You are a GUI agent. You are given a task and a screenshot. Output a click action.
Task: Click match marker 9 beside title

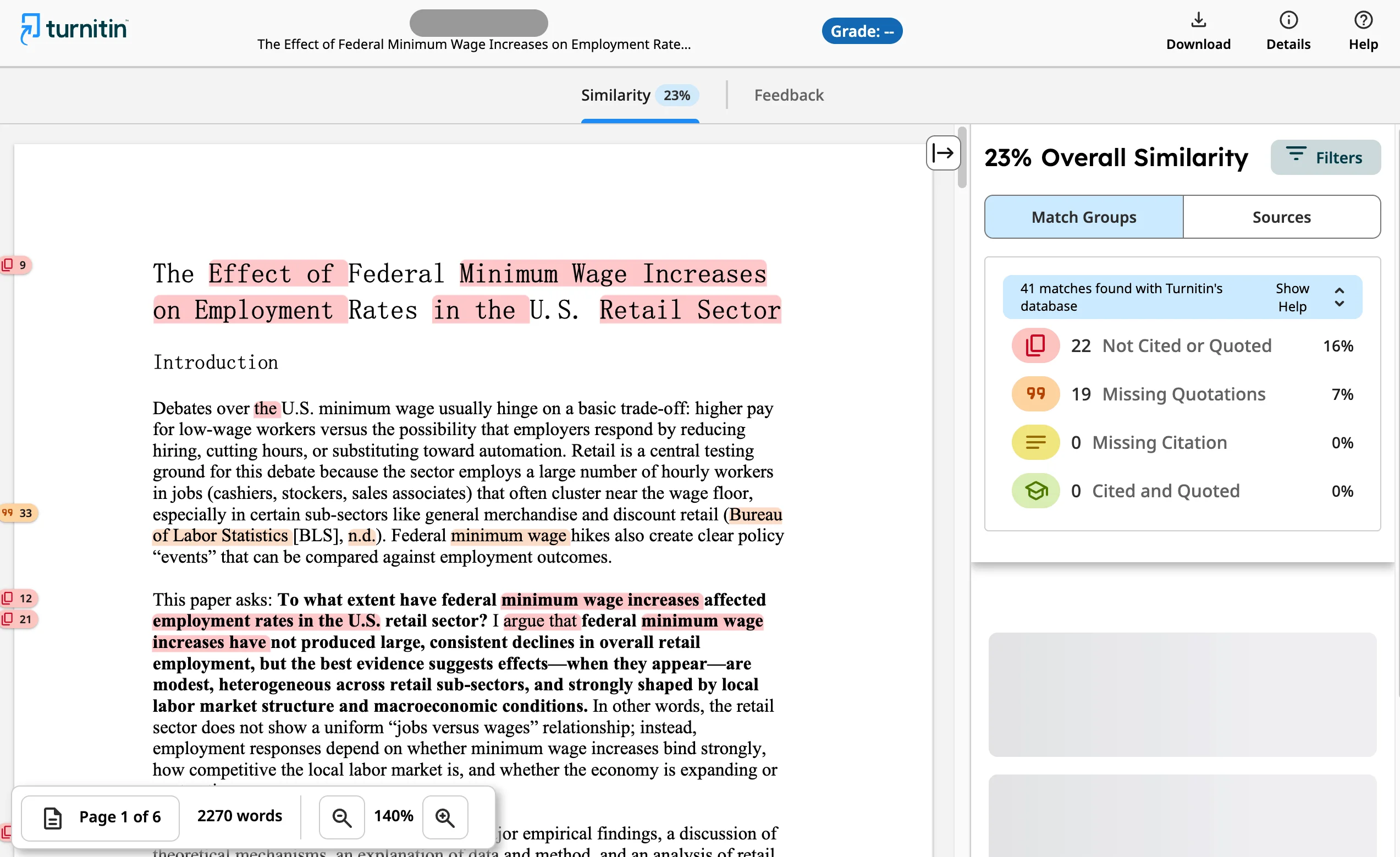[x=15, y=265]
